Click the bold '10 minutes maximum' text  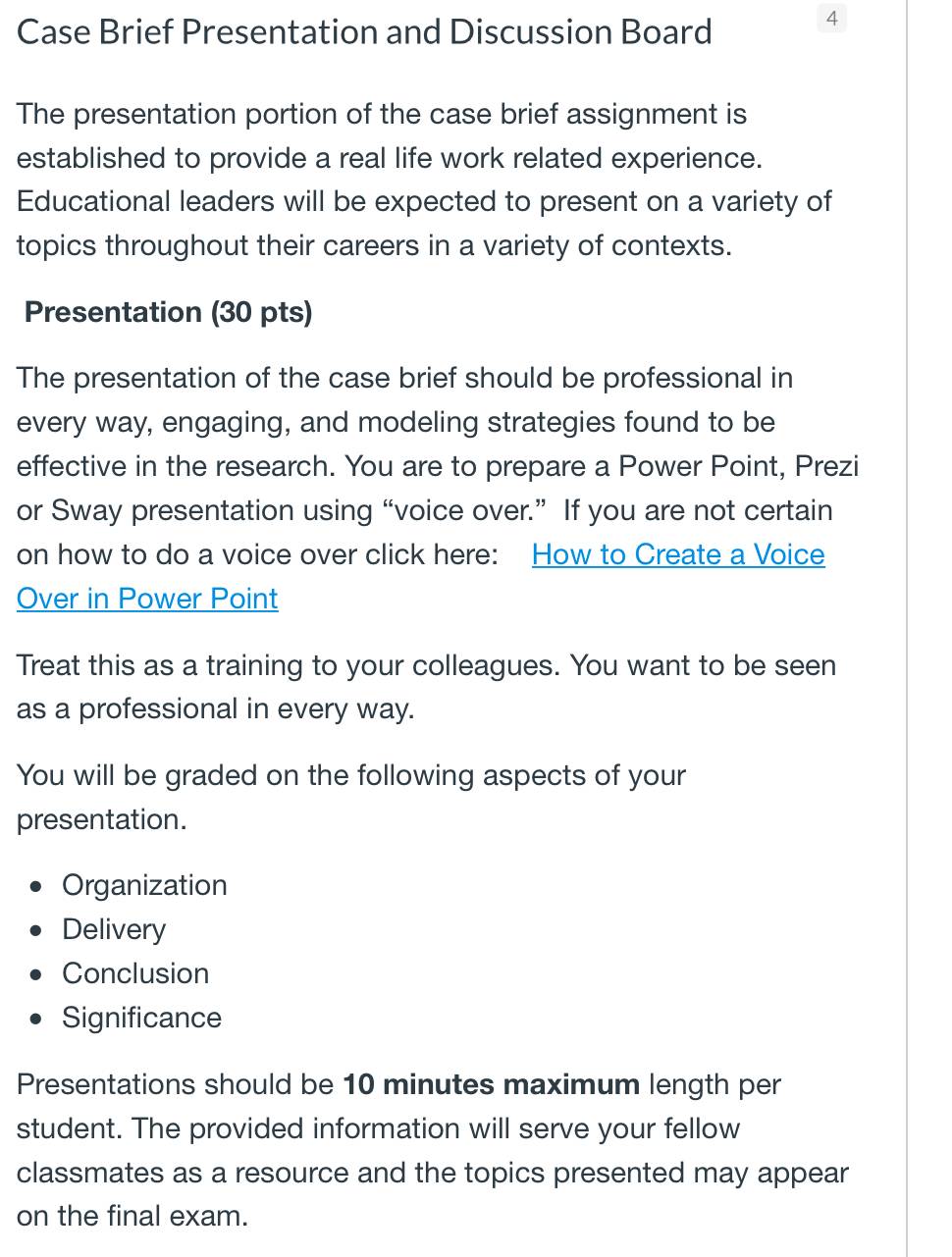tap(491, 1084)
